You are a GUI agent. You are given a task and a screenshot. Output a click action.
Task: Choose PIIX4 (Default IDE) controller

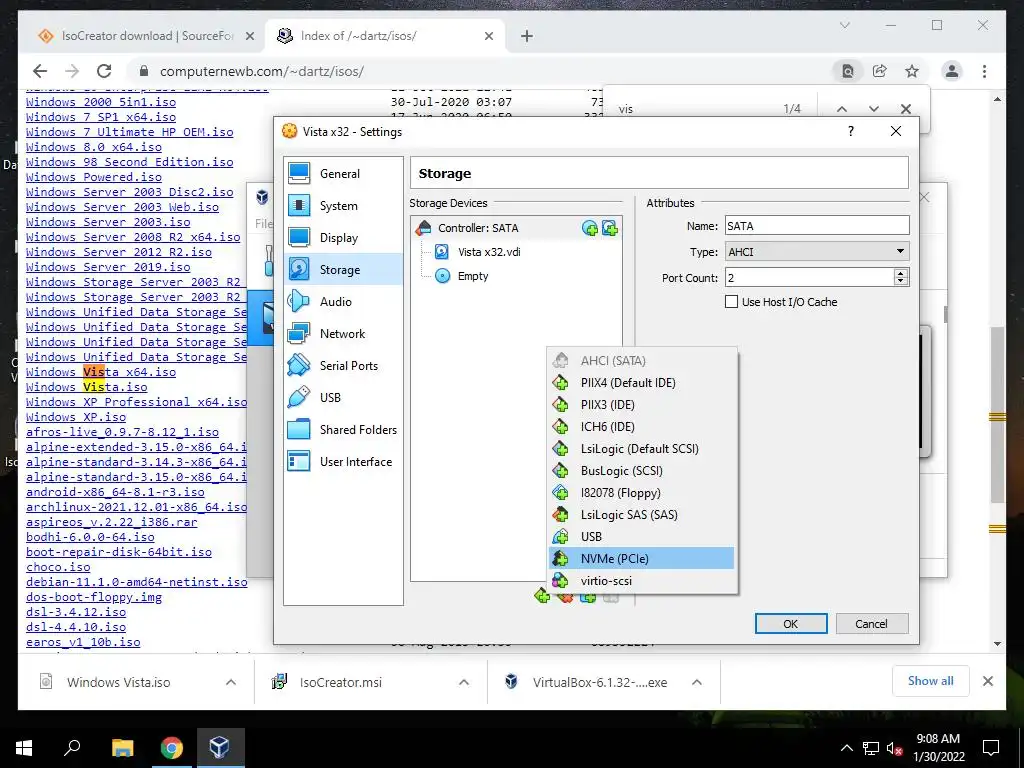pos(641,383)
